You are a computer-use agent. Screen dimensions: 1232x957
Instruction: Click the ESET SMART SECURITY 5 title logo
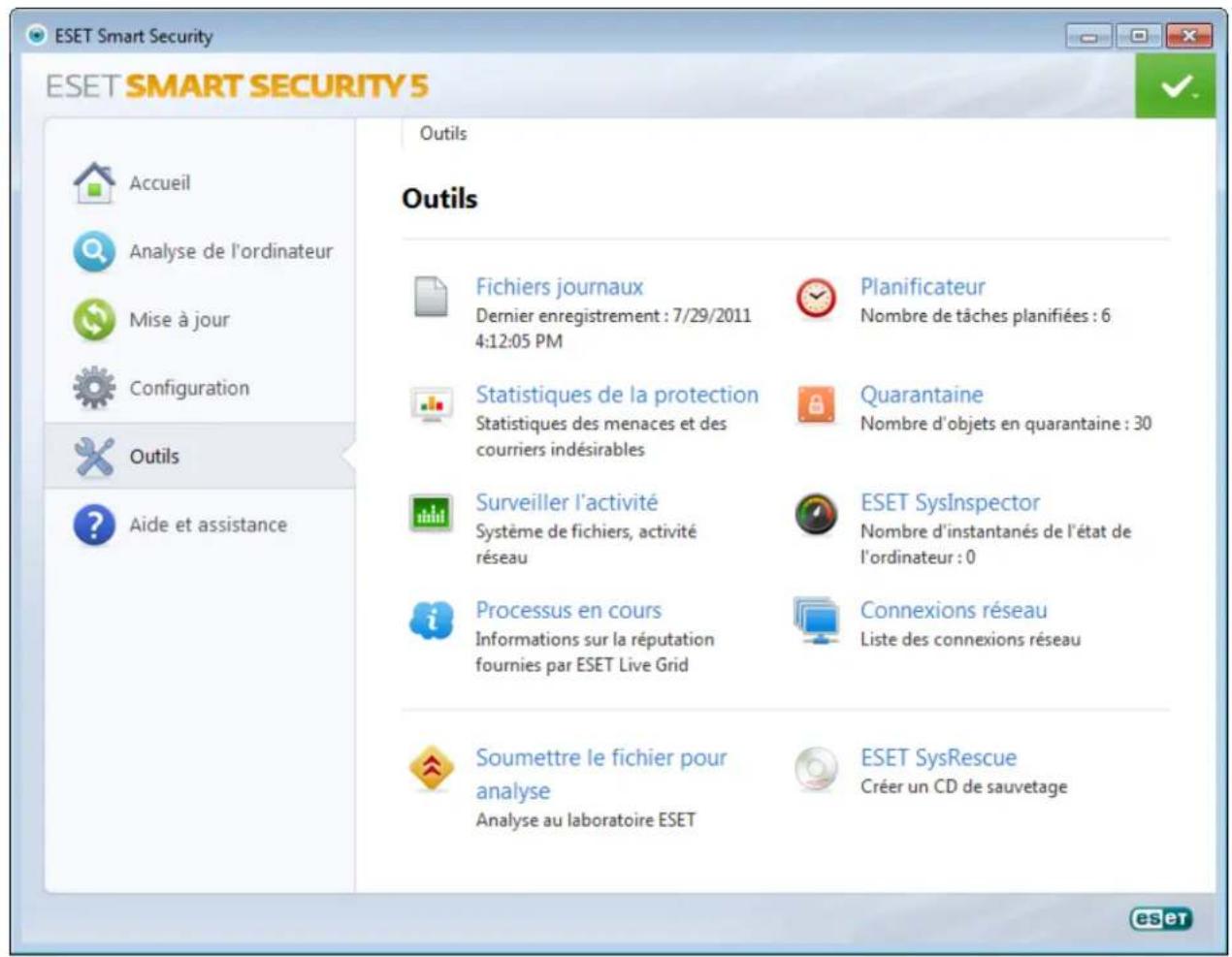pos(237,86)
